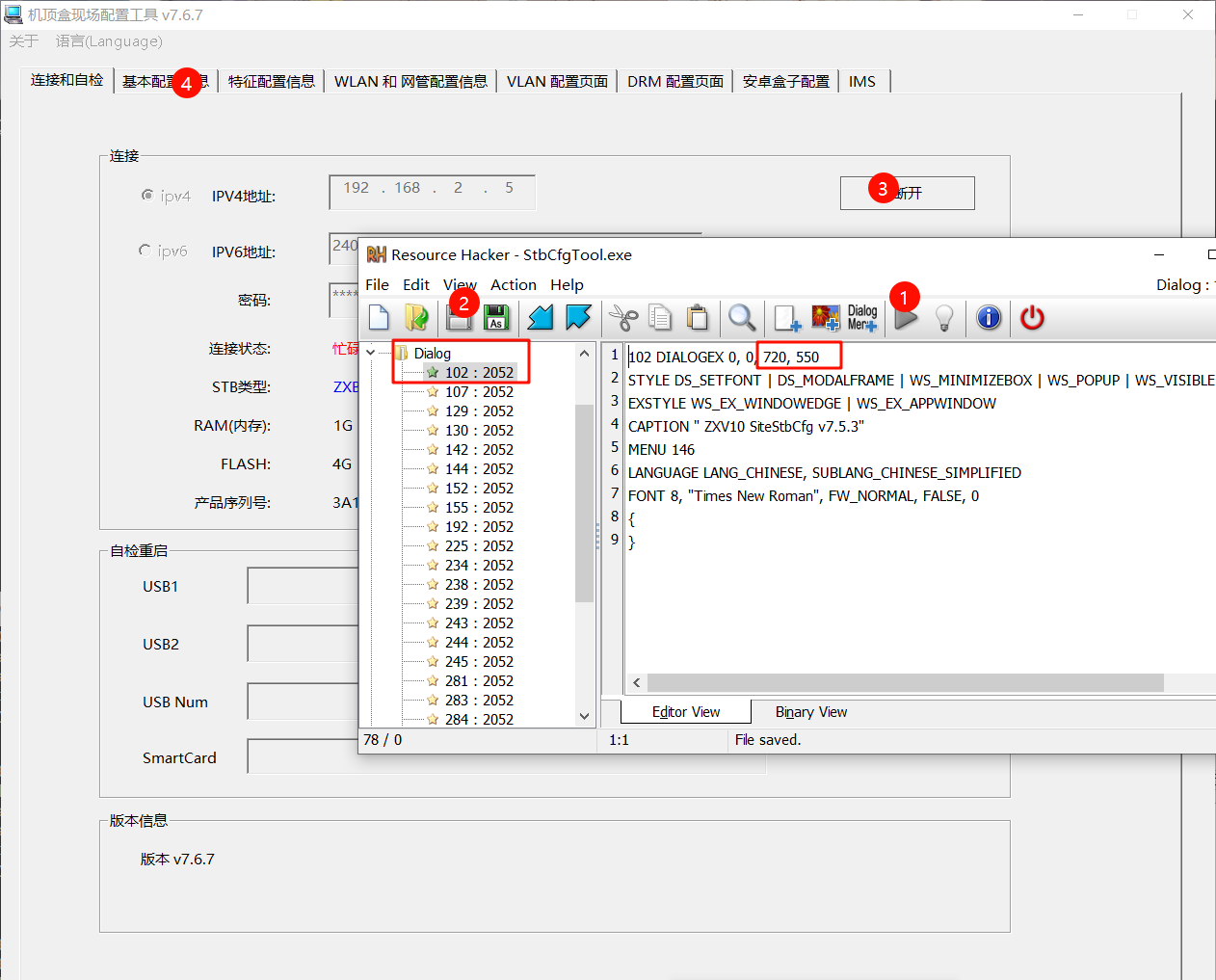
Task: Switch to the VLAN 配置页面 tab
Action: 557,81
